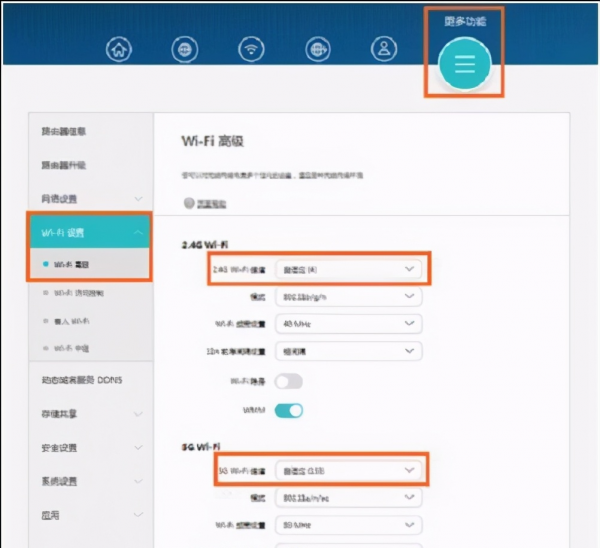
Task: Toggle the Wi-Fi 隐身 switch
Action: tap(289, 382)
